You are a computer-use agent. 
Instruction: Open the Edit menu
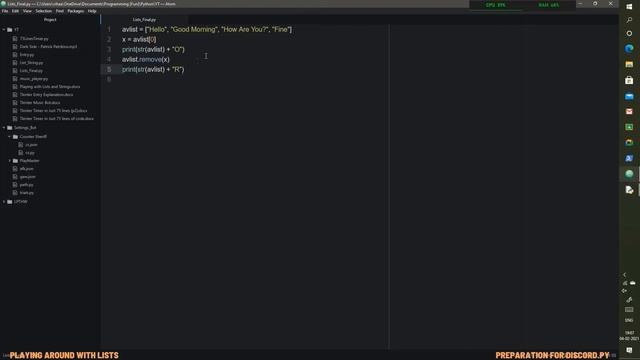[x=16, y=11]
